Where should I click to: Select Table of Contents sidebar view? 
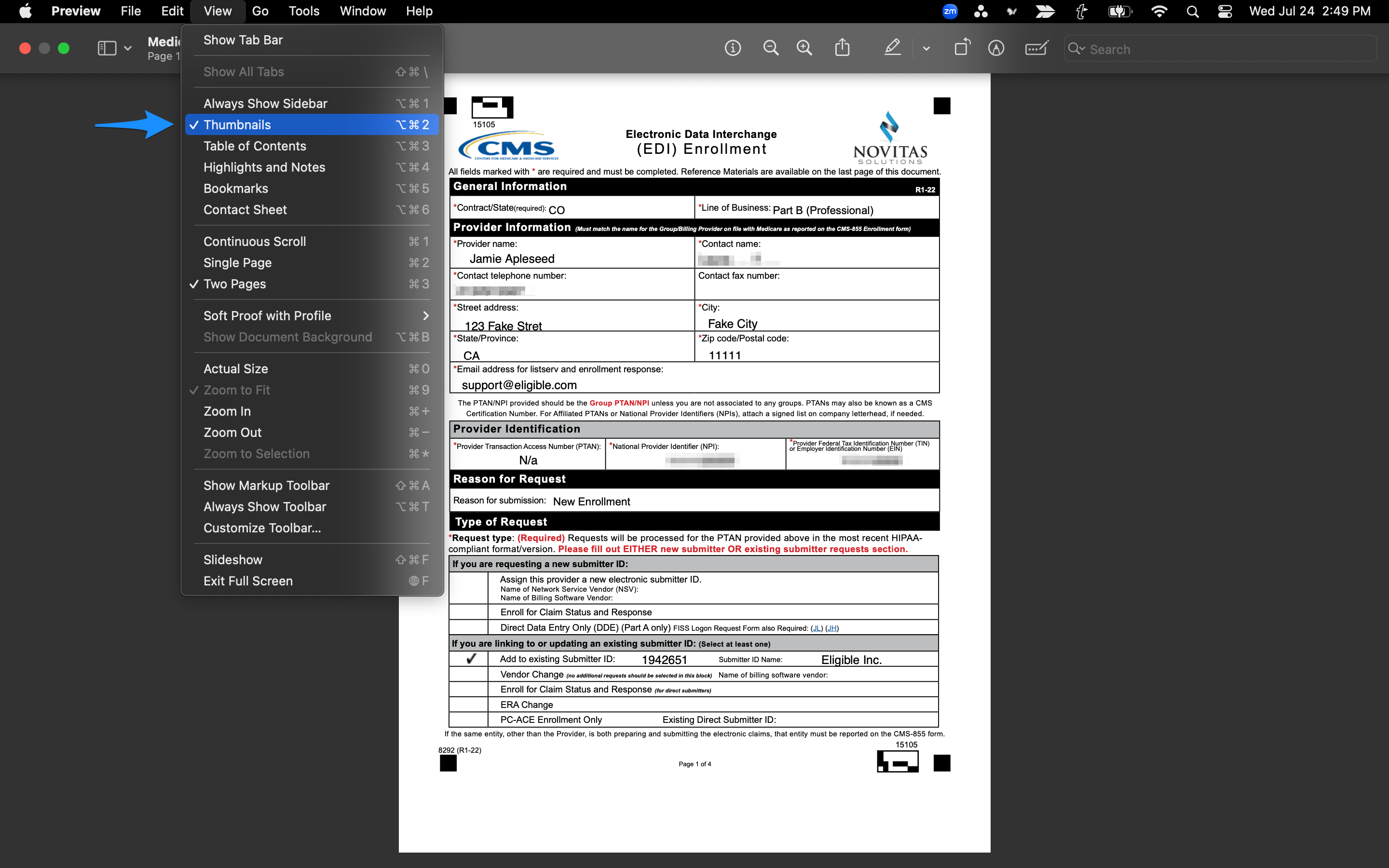[x=312, y=146]
